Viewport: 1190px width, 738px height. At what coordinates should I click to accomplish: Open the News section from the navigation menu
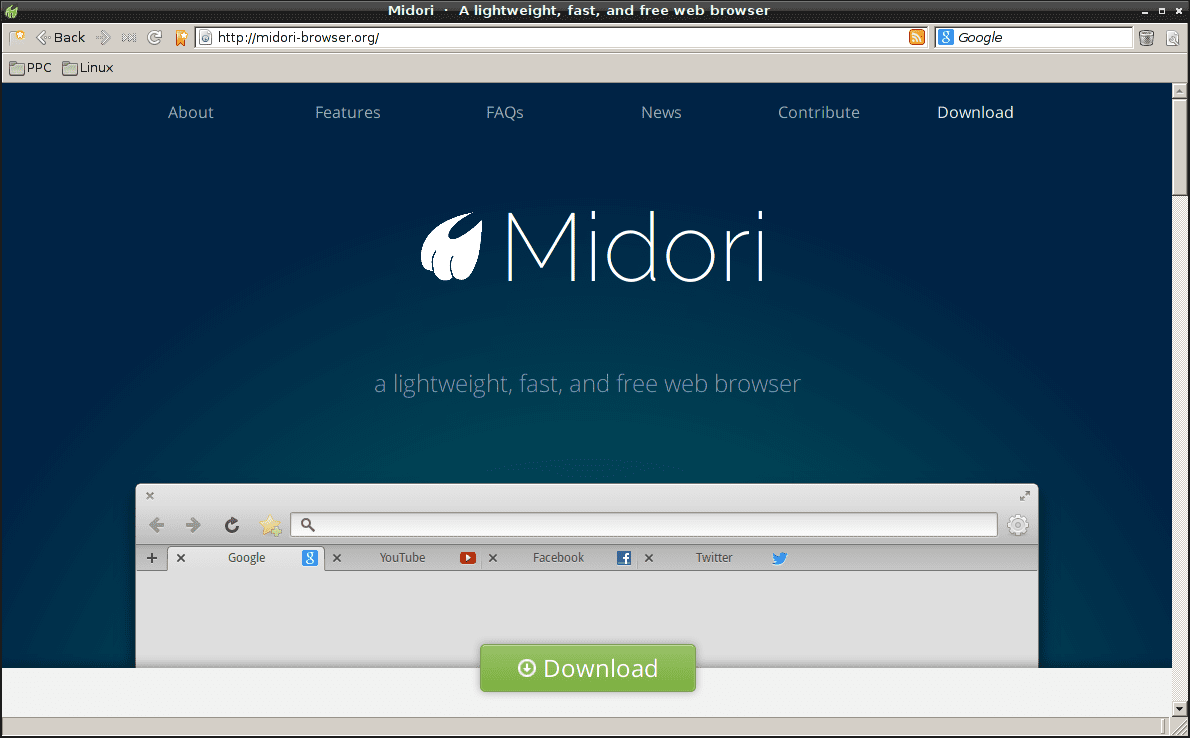(x=661, y=112)
